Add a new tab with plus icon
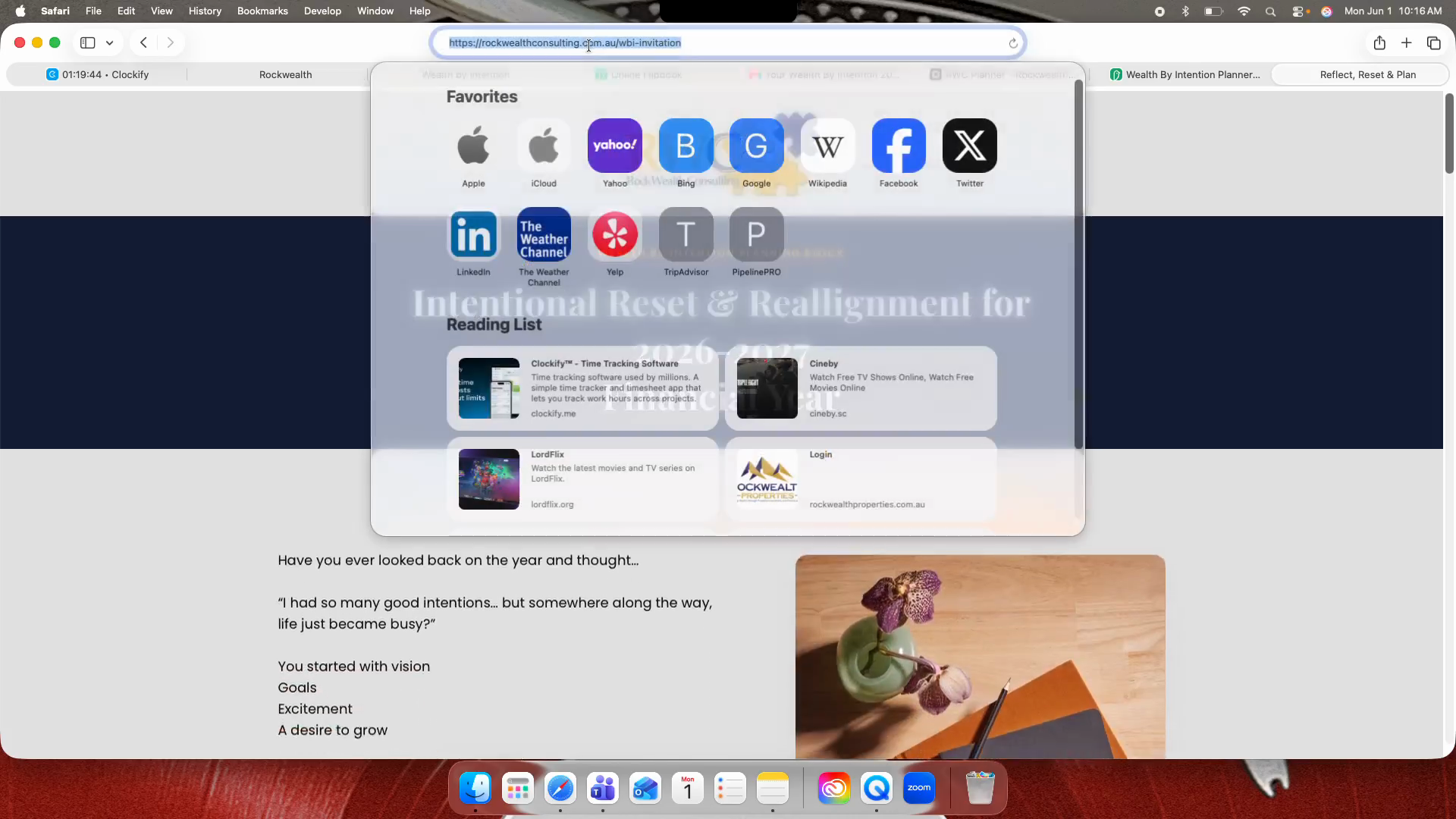 click(1407, 43)
